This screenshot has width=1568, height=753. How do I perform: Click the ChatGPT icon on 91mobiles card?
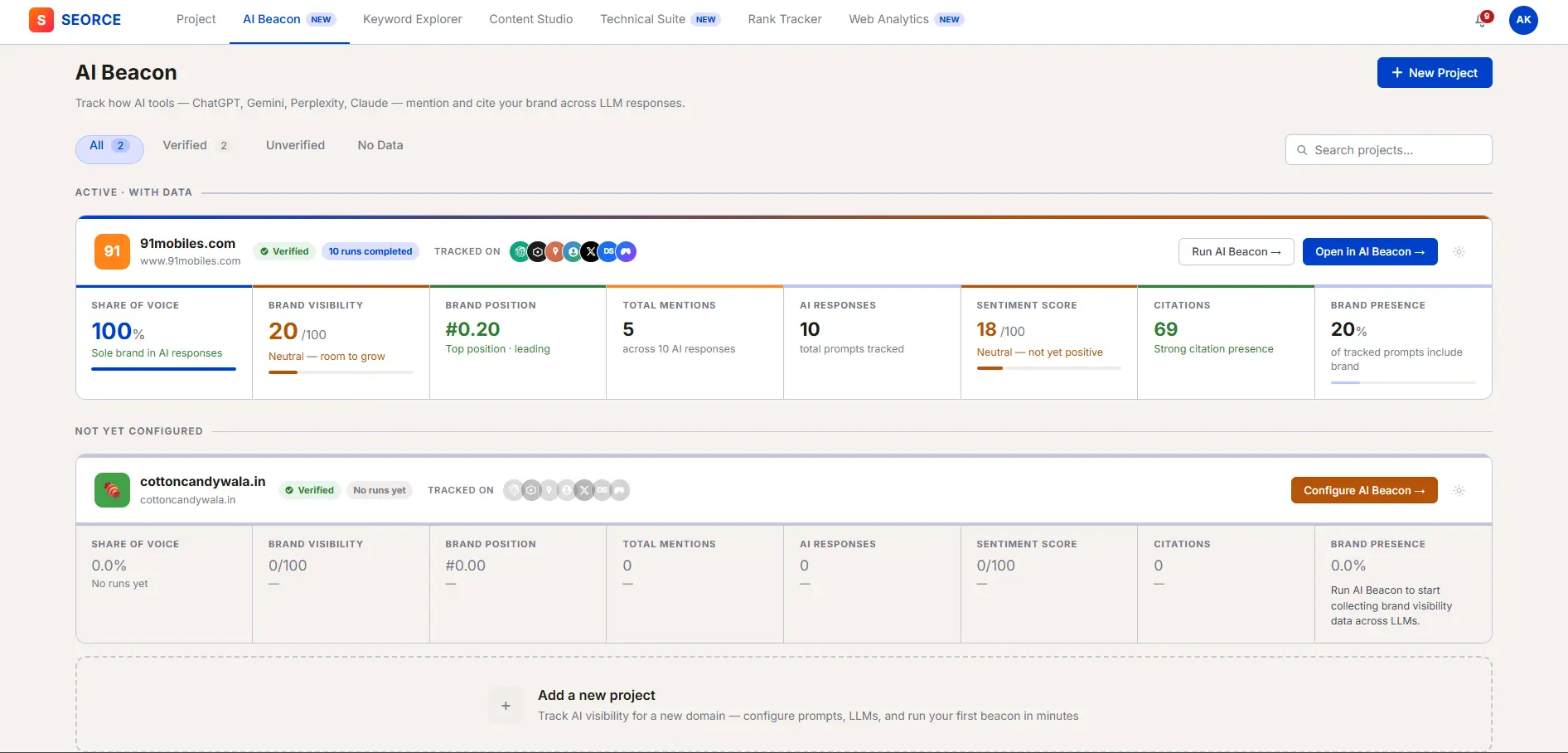(x=520, y=251)
